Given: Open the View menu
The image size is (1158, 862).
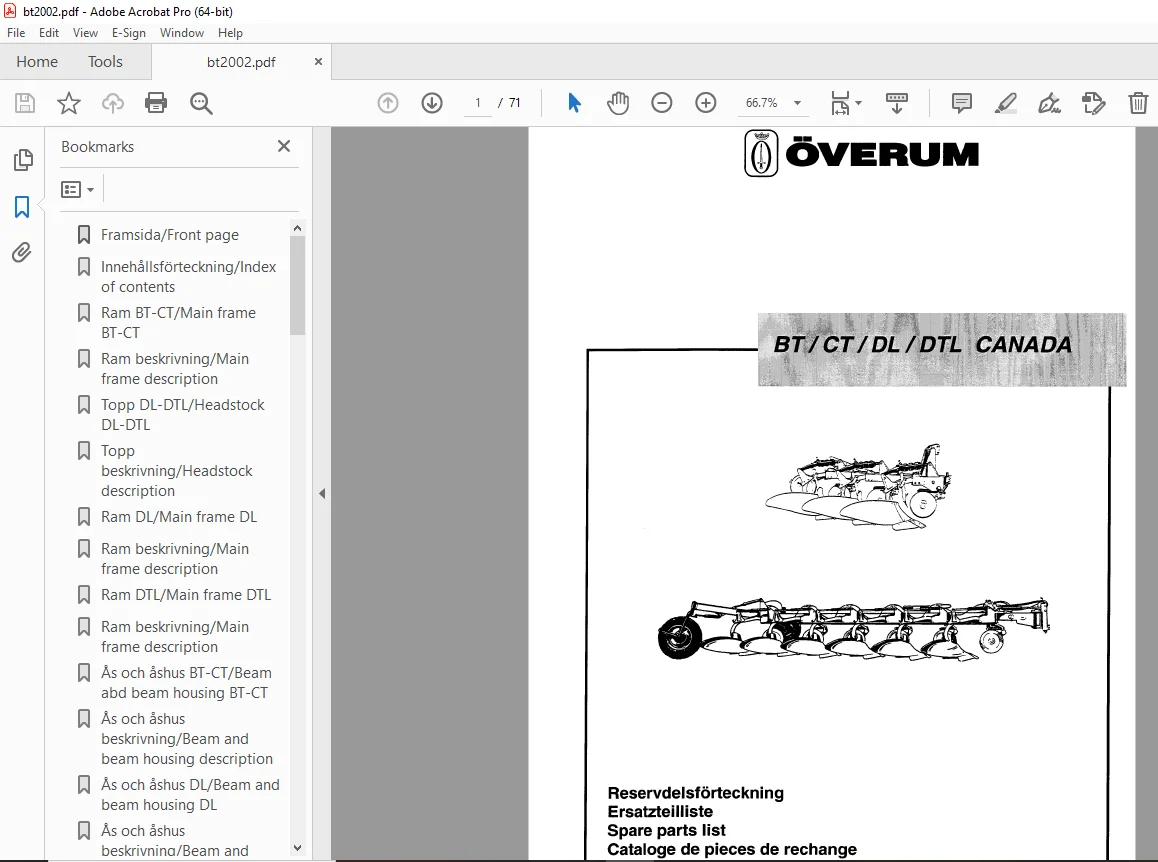Looking at the screenshot, I should click(85, 33).
